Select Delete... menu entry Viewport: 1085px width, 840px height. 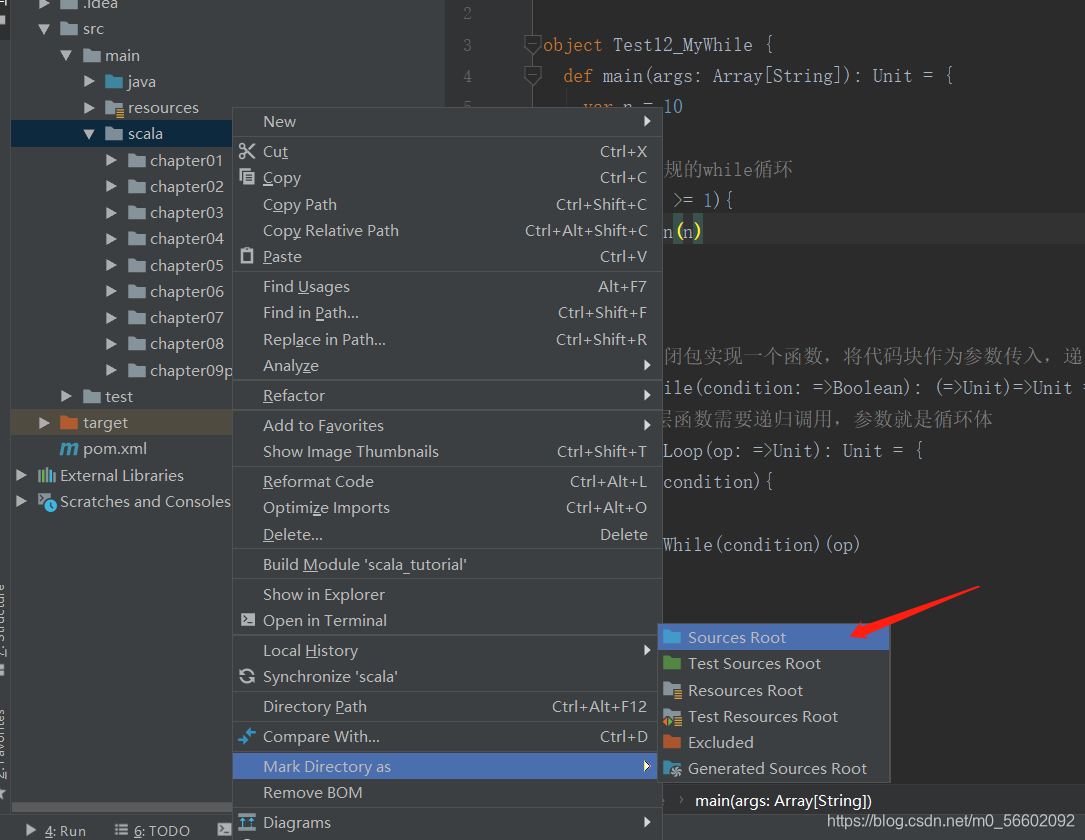448,534
